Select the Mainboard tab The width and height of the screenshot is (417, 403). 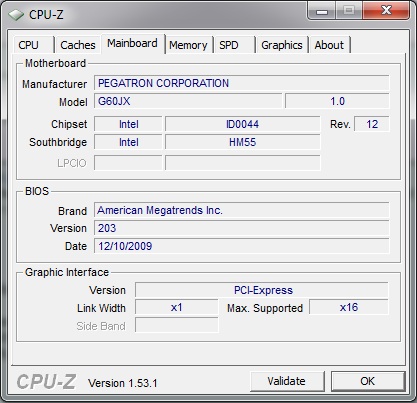coord(133,43)
